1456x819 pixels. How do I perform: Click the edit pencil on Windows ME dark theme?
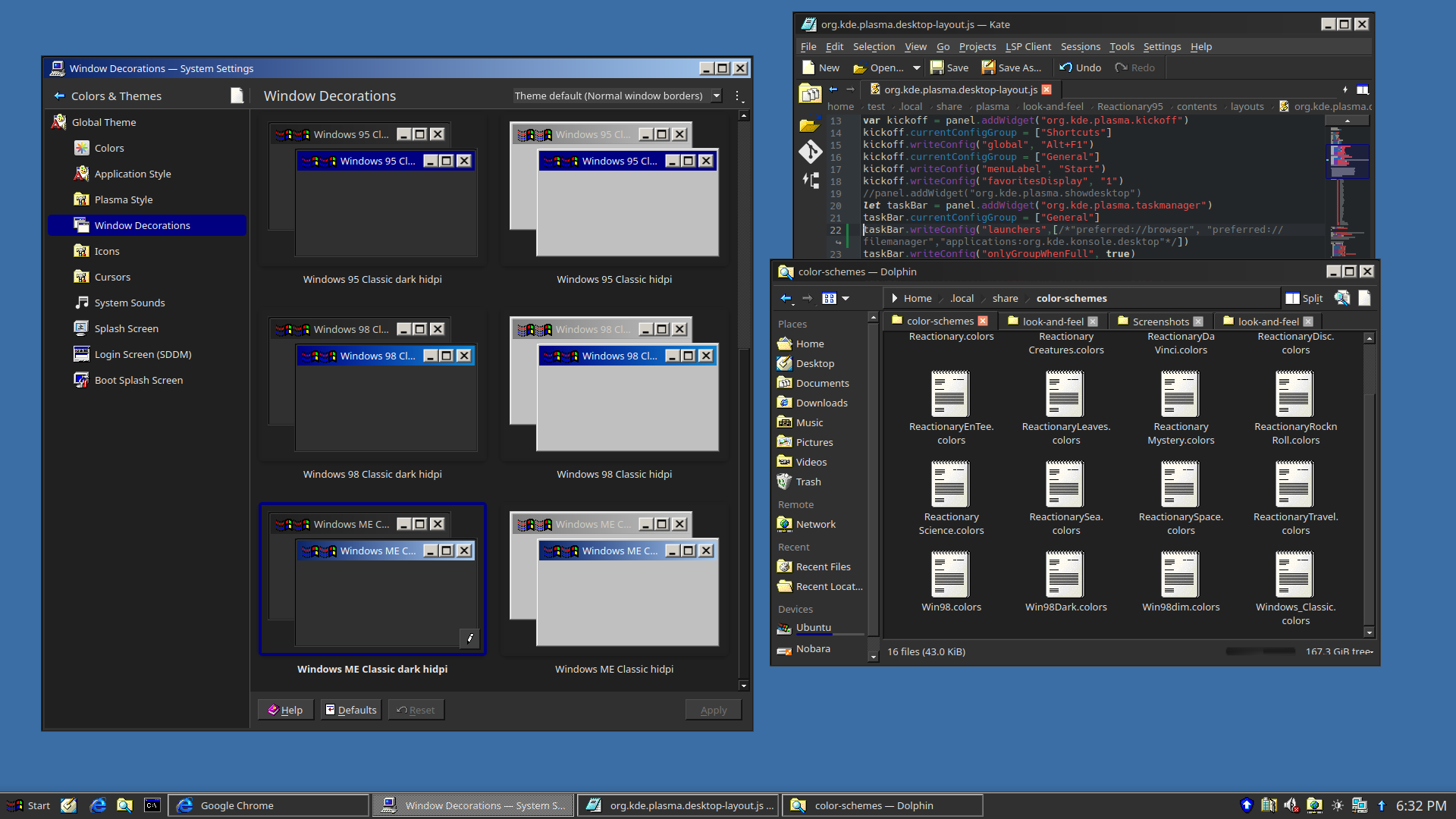tap(469, 638)
